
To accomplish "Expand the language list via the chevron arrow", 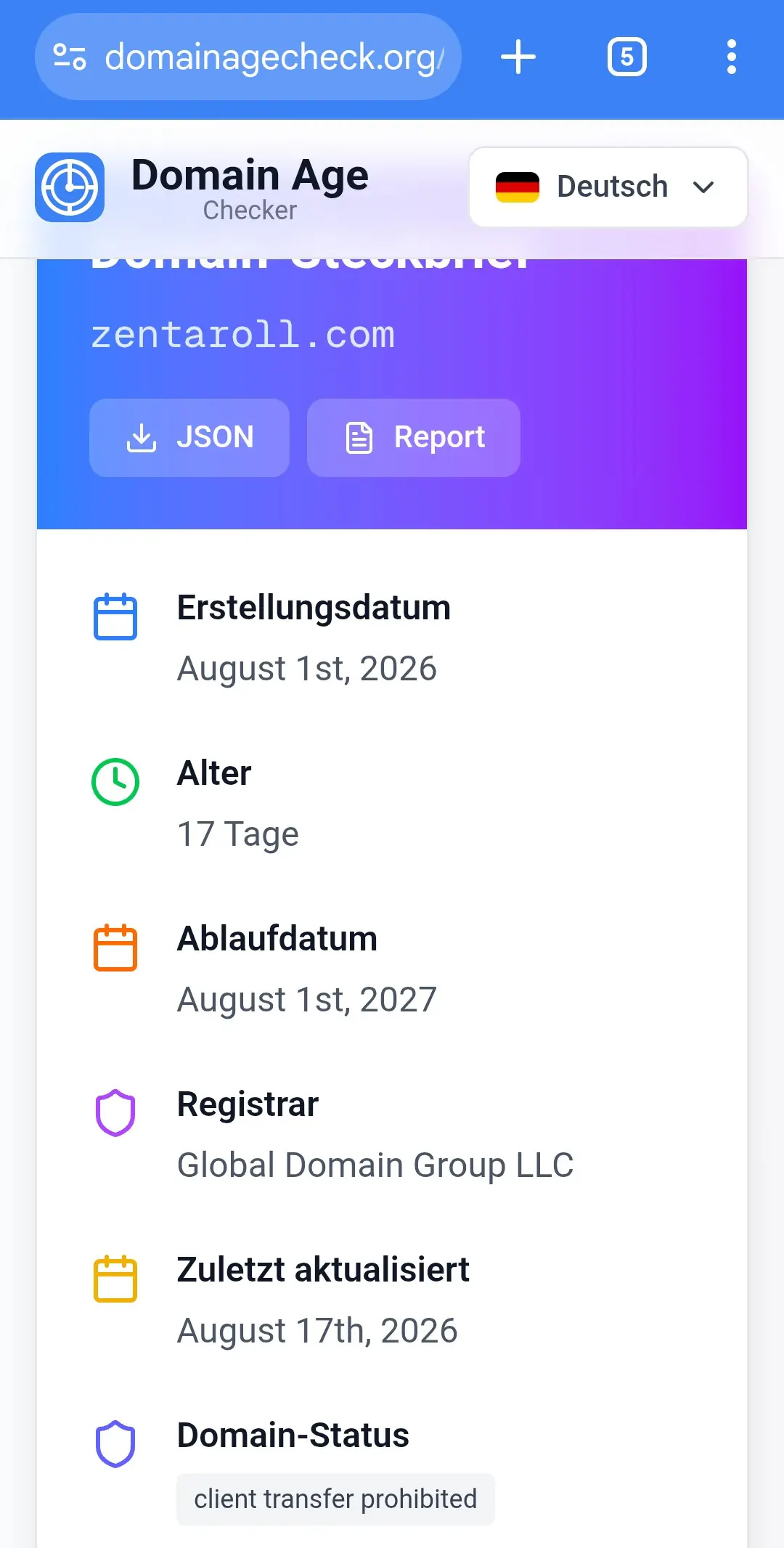I will tap(703, 187).
